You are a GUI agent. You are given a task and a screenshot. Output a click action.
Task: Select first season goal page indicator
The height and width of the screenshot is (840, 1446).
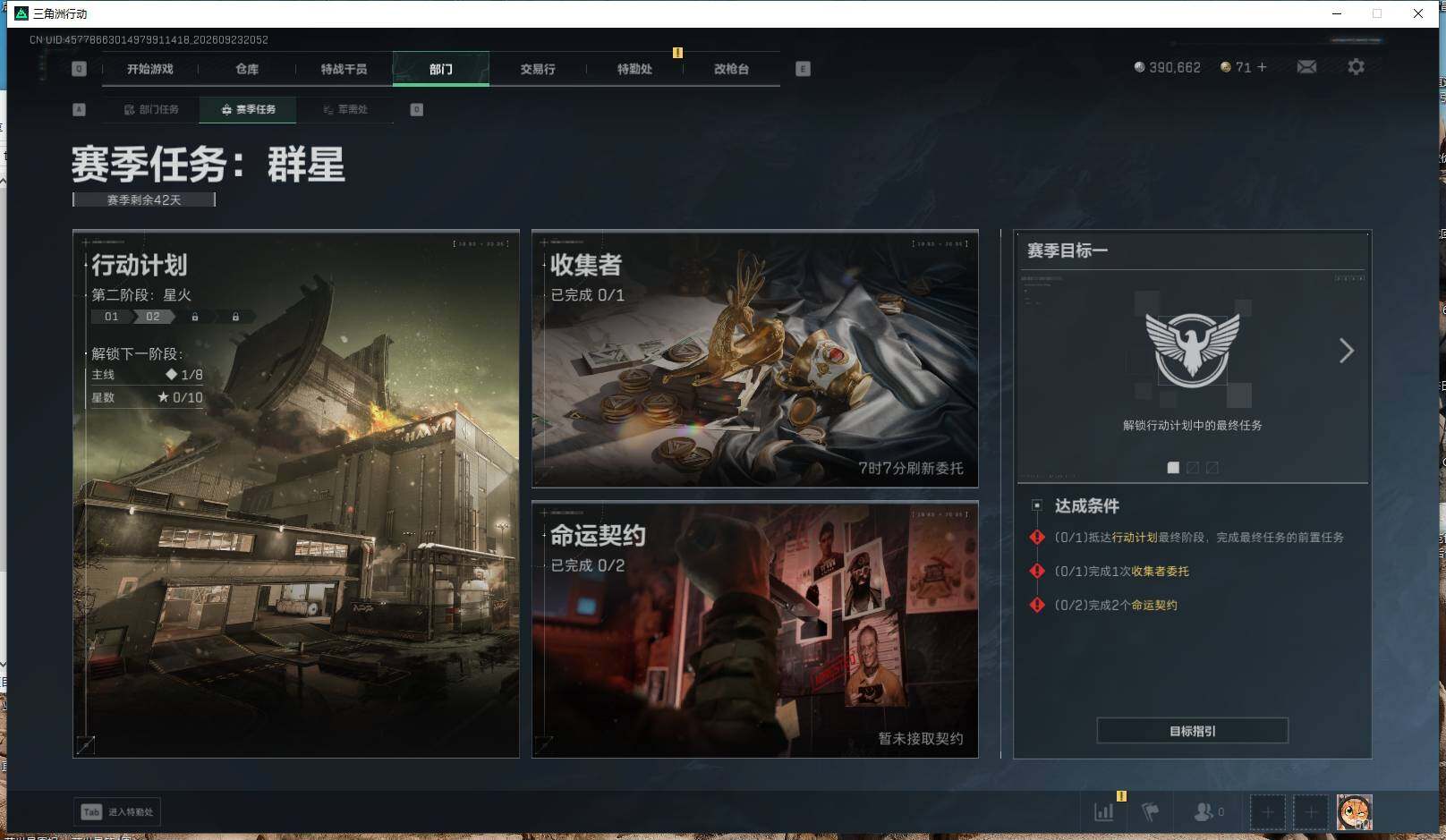pyautogui.click(x=1173, y=468)
